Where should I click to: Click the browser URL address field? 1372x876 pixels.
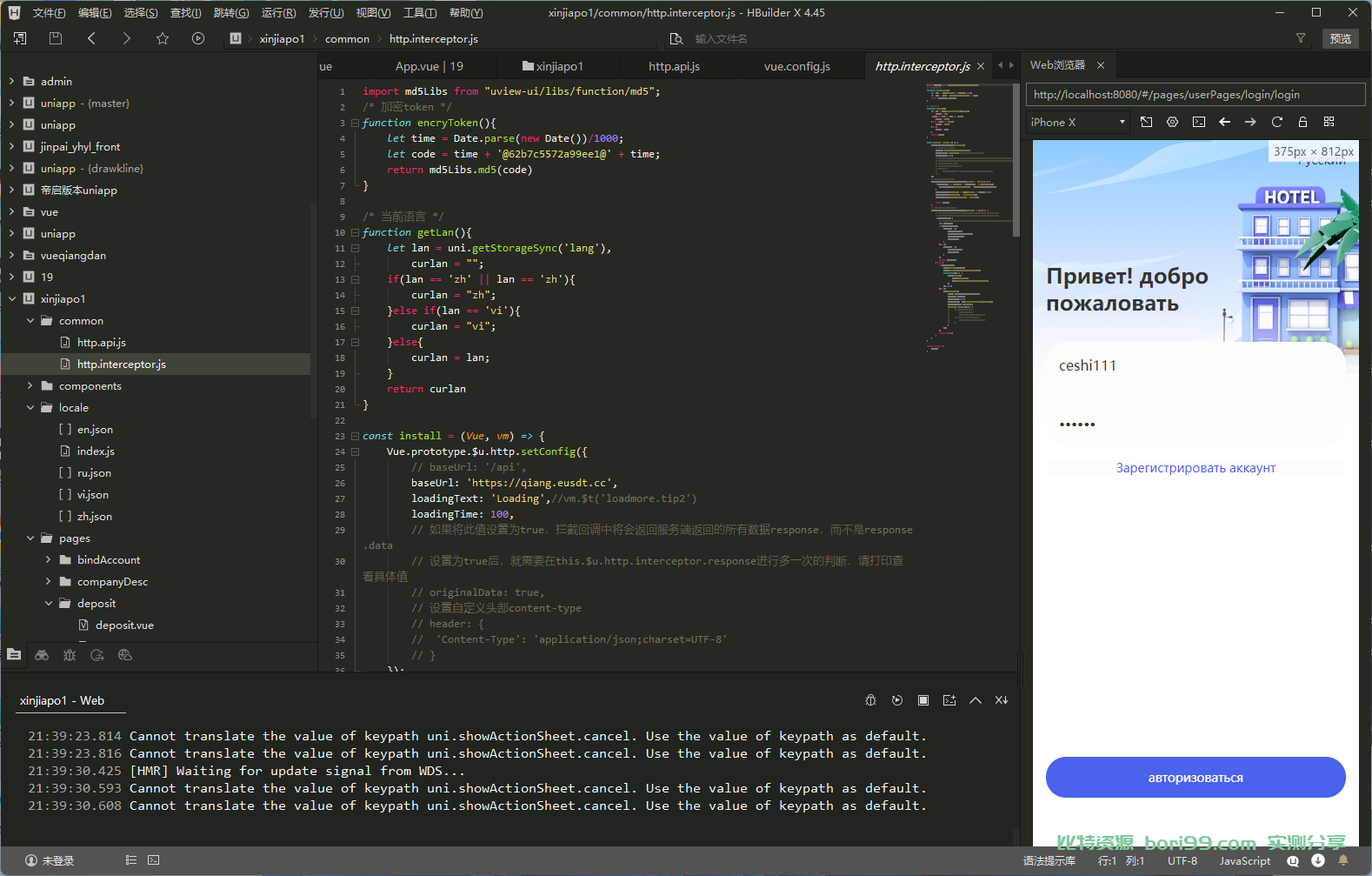(1196, 95)
